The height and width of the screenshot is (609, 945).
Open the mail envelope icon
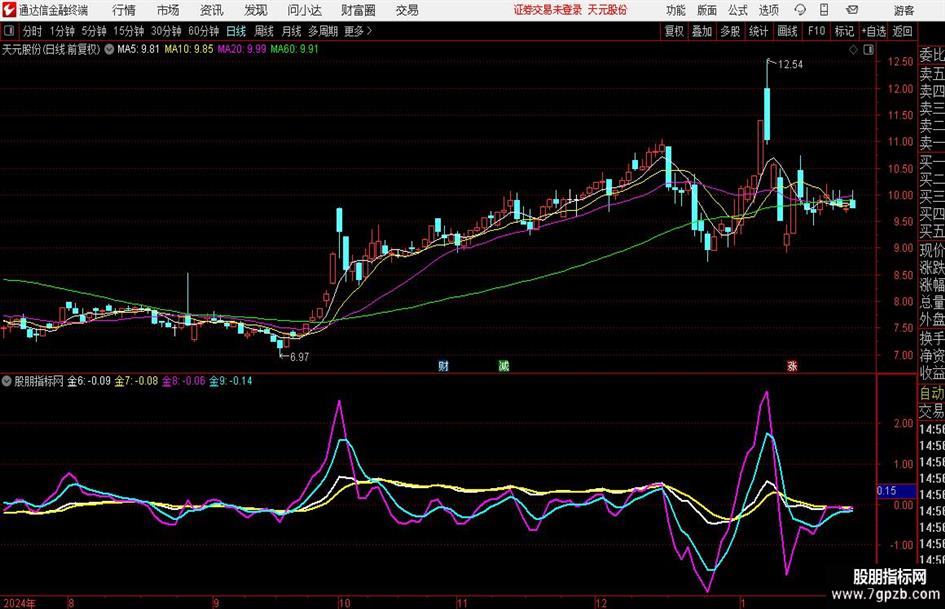tap(852, 10)
